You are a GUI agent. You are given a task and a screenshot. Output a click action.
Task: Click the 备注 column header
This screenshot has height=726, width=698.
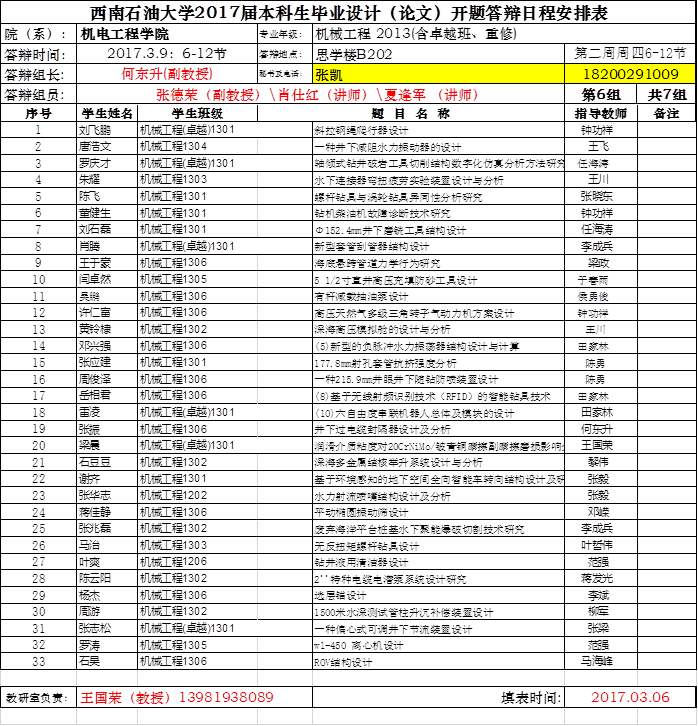coord(666,113)
